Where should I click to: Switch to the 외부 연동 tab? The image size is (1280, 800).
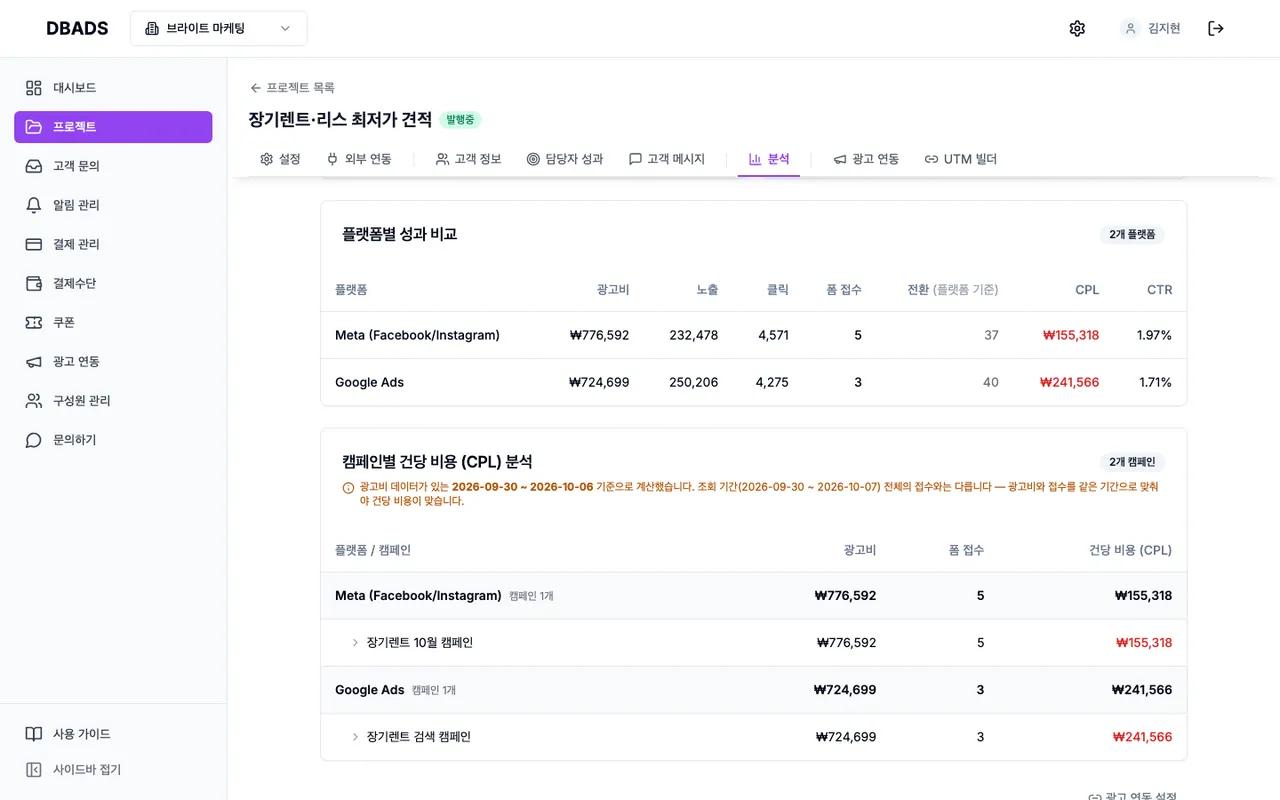click(359, 159)
